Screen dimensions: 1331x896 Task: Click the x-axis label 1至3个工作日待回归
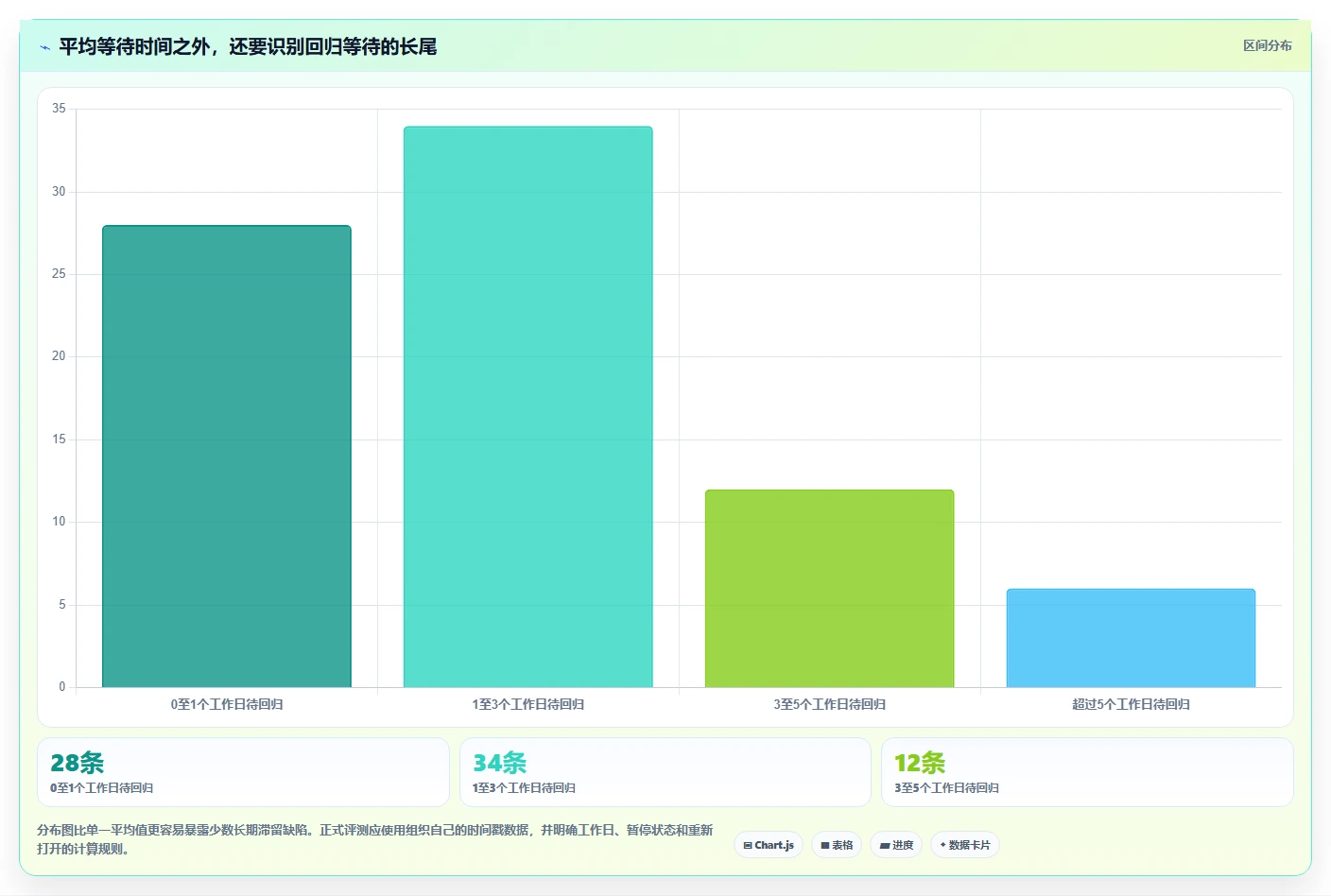[x=527, y=704]
